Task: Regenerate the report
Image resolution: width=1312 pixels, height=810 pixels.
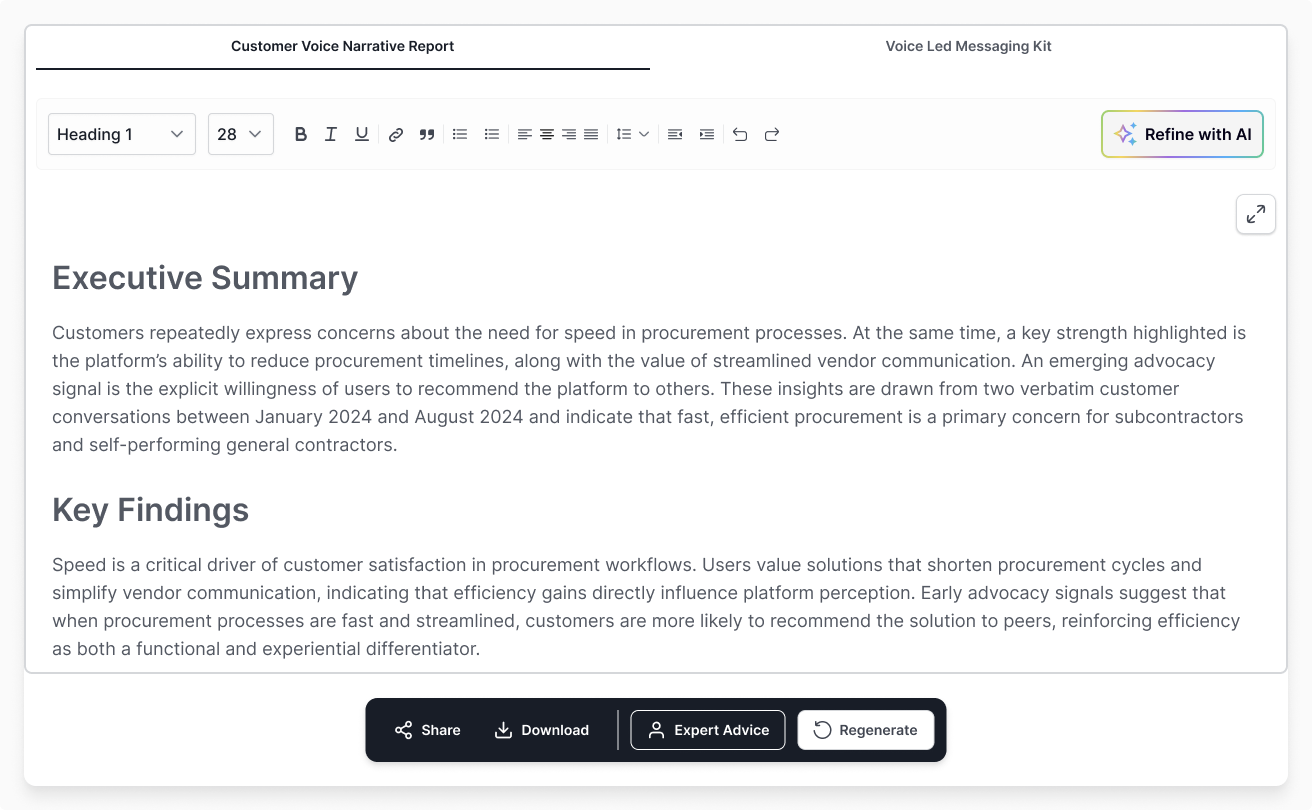Action: pos(865,730)
